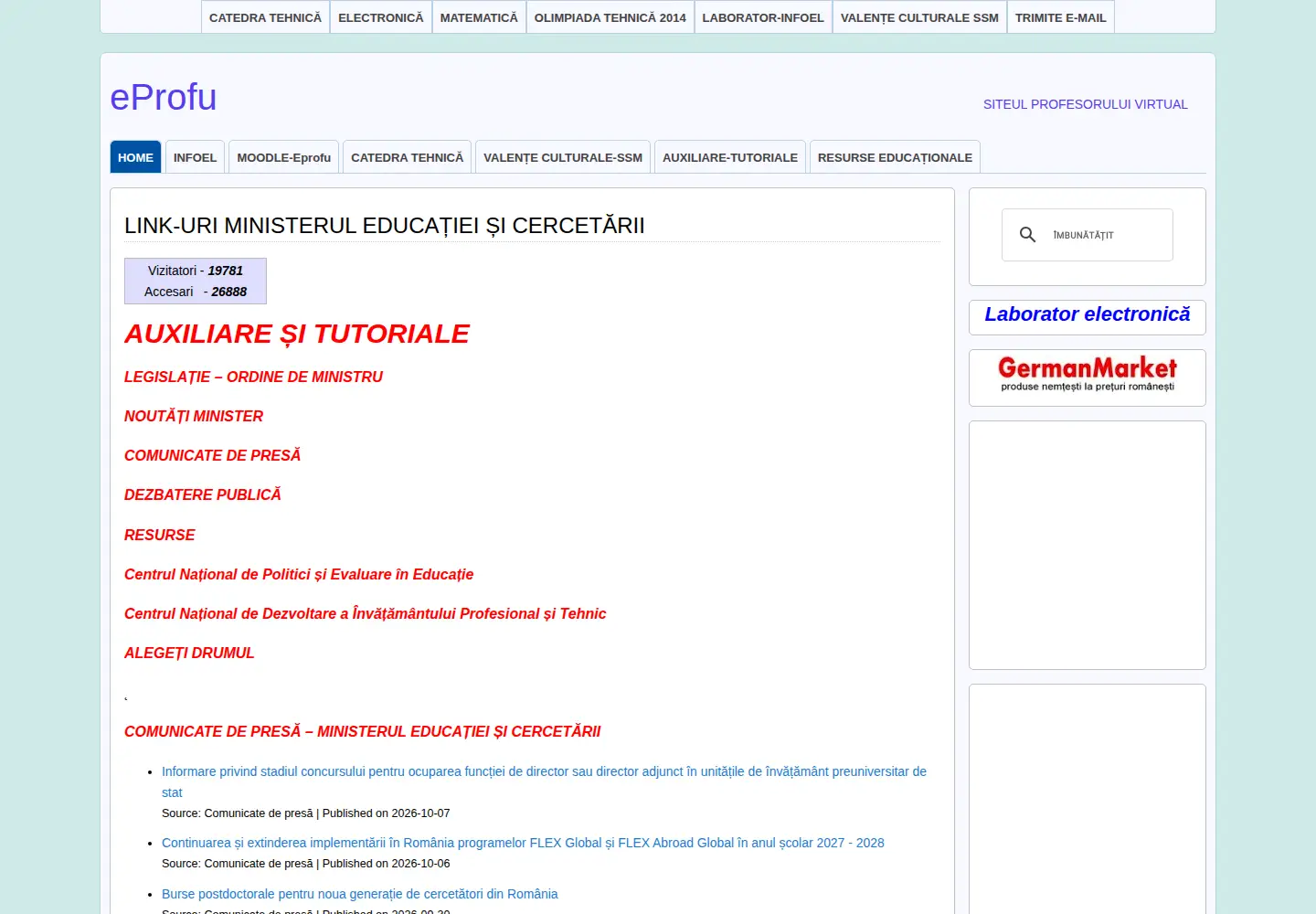Viewport: 1316px width, 914px height.
Task: Open Centrul Național de Politici și Evaluare link
Action: click(x=299, y=574)
